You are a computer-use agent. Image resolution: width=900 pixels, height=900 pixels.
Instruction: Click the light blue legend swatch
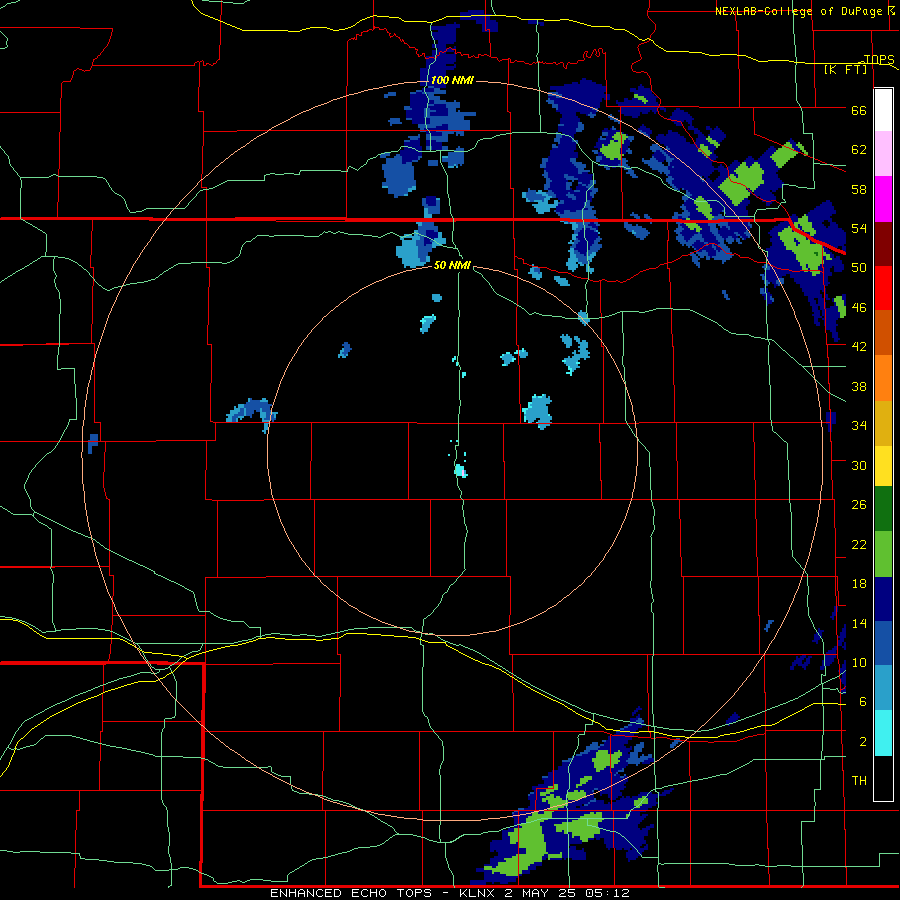(x=883, y=688)
